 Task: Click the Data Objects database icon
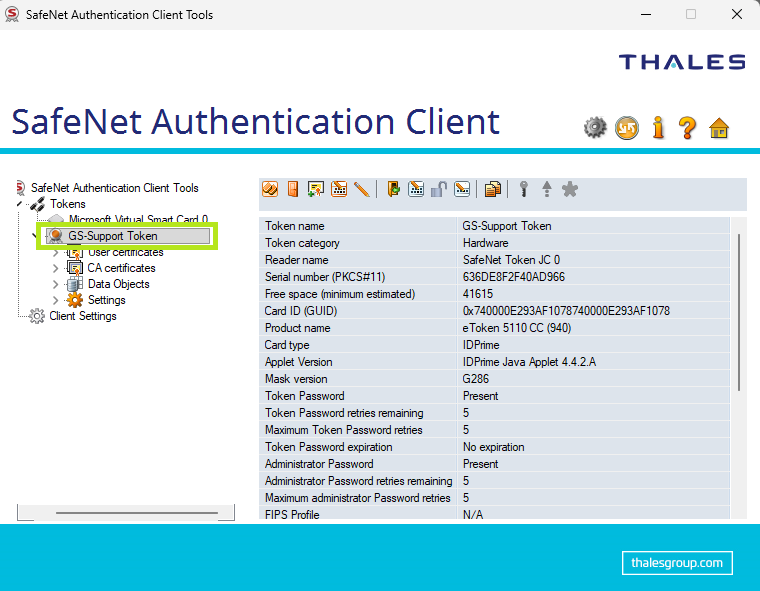click(x=75, y=284)
